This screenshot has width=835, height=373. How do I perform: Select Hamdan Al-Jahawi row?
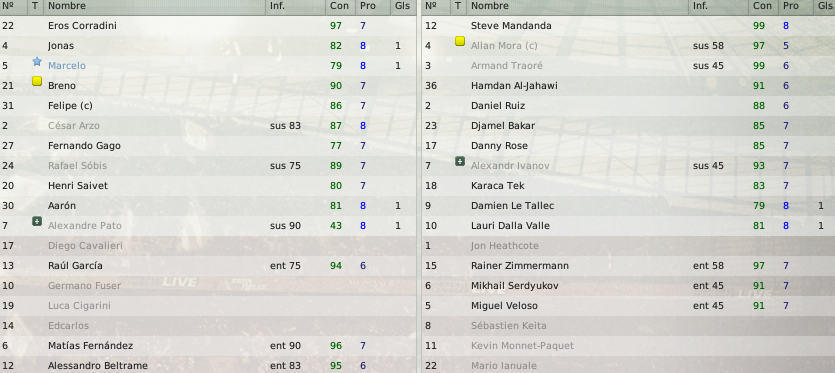(628, 86)
